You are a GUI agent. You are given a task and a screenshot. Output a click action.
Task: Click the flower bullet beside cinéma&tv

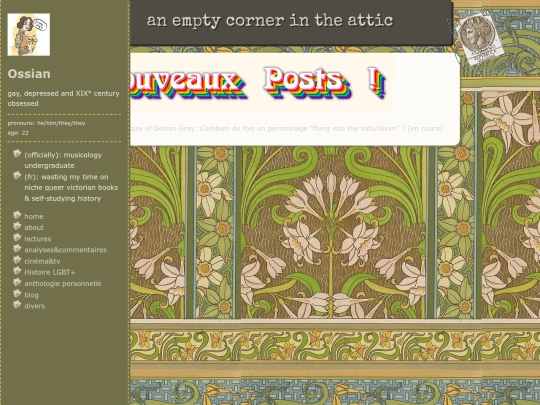17,260
